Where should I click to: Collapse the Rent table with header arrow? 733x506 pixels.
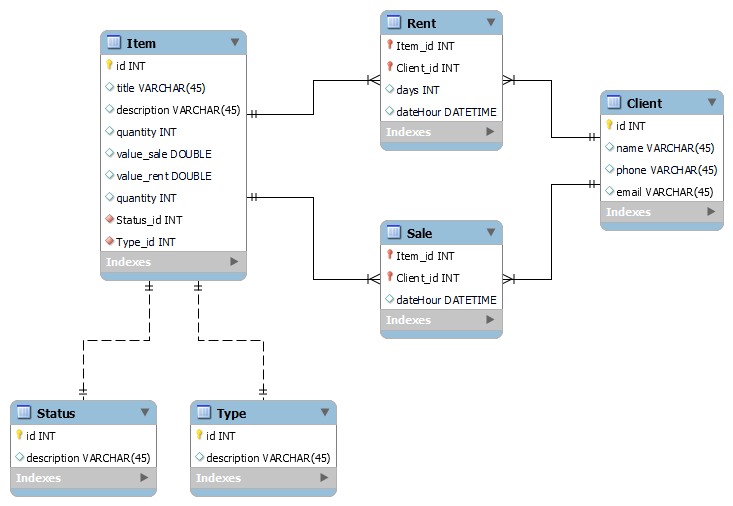click(491, 22)
